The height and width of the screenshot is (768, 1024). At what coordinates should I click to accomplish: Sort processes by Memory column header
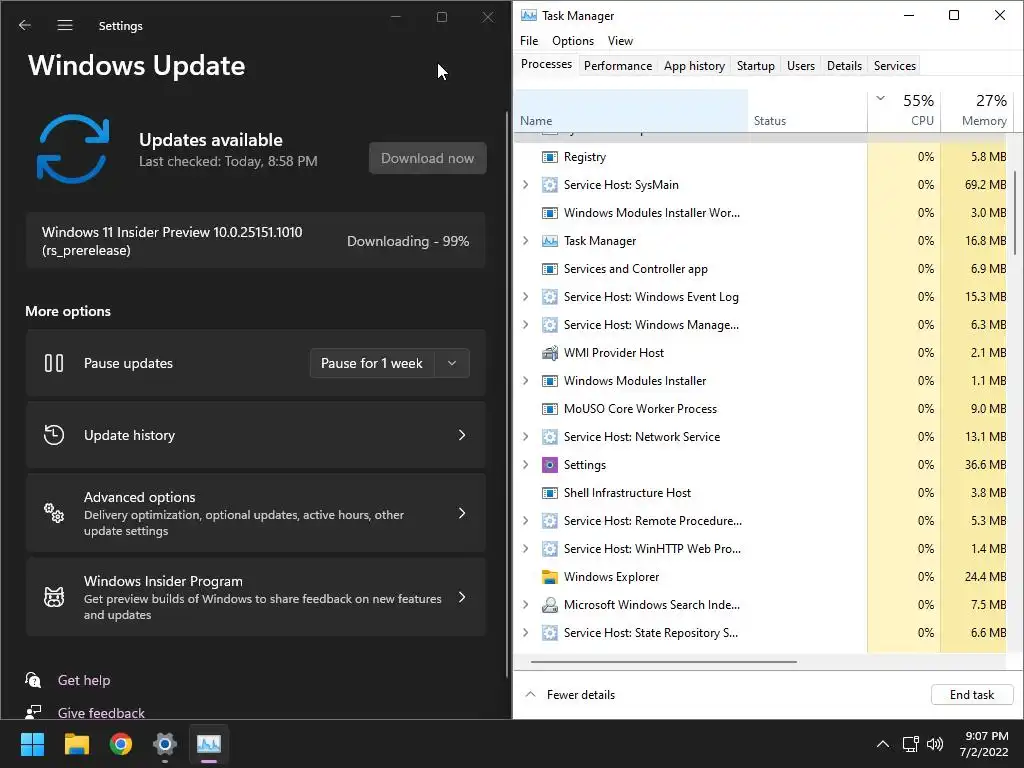click(977, 110)
